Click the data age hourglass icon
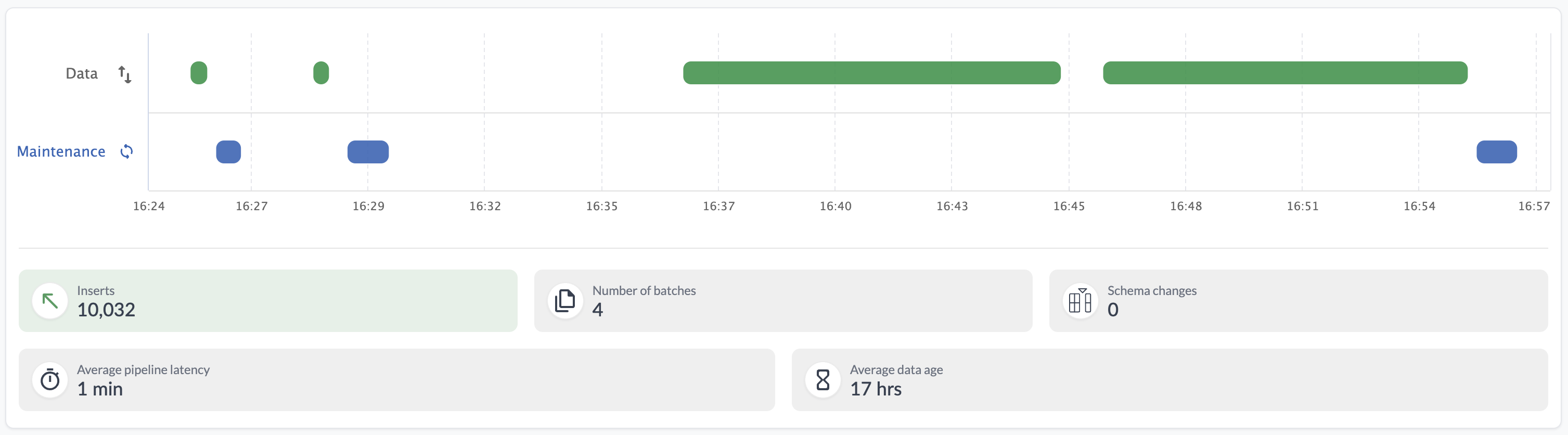 (x=822, y=380)
